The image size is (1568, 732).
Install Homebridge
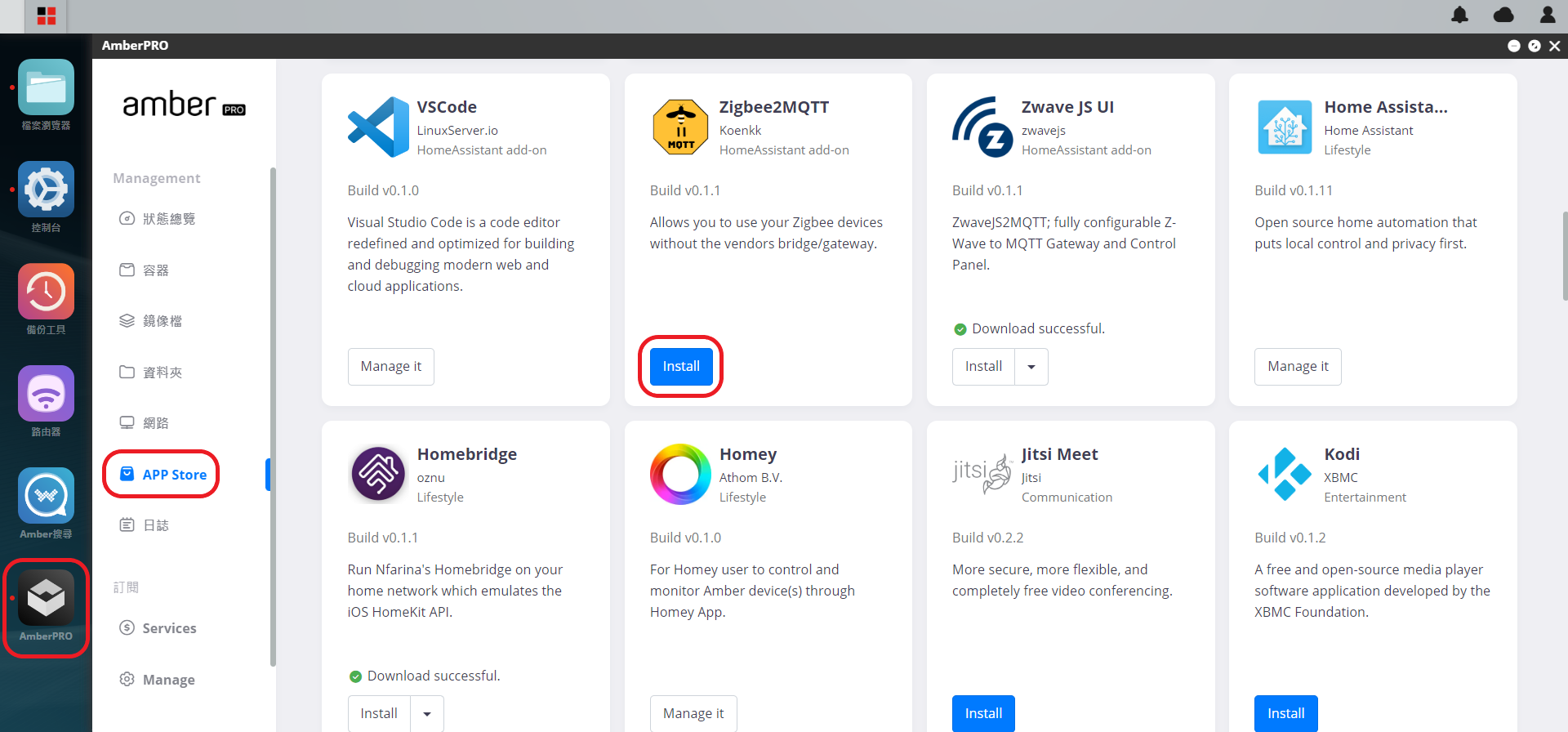click(x=379, y=714)
